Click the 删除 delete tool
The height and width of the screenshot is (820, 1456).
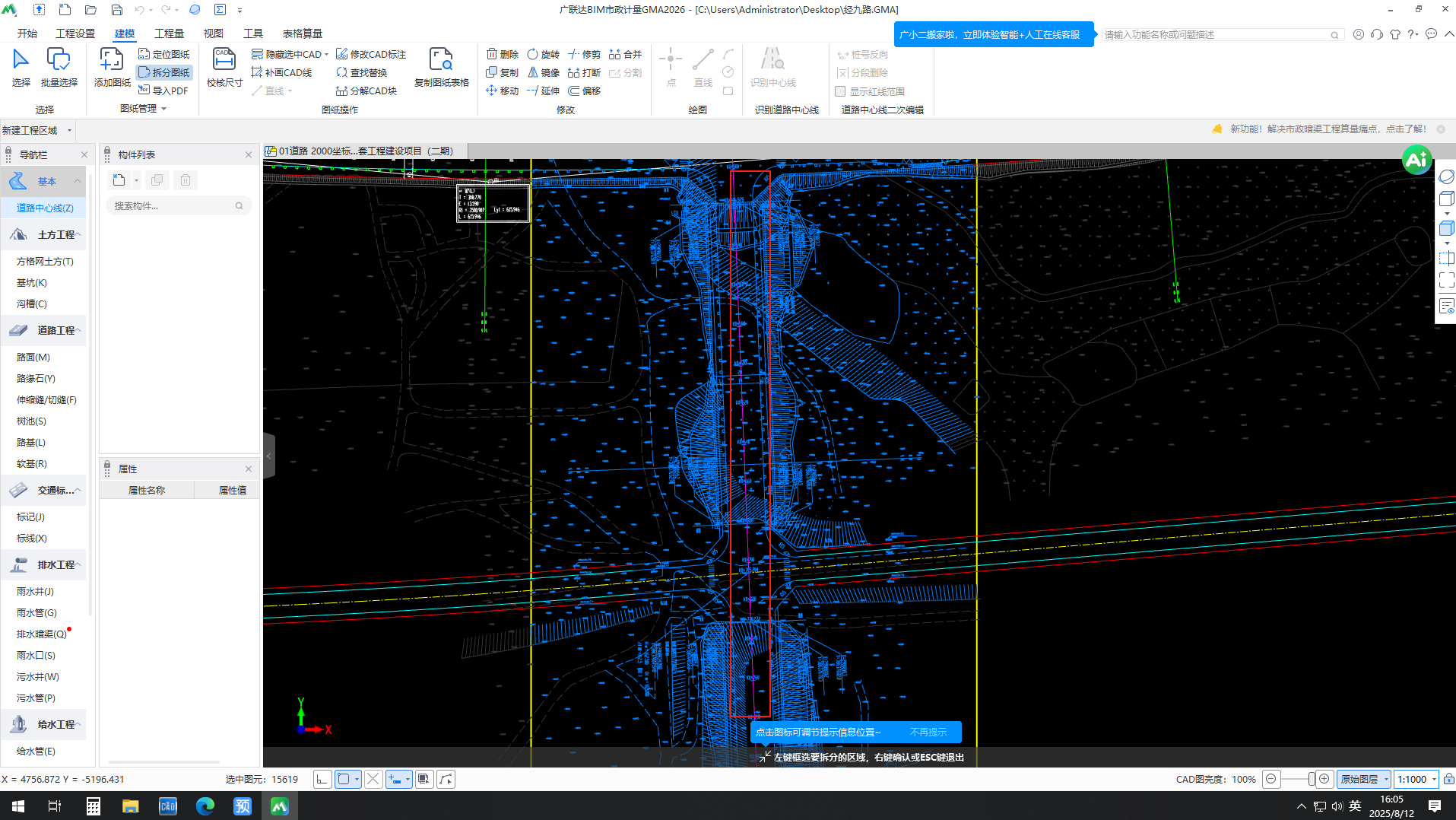503,54
